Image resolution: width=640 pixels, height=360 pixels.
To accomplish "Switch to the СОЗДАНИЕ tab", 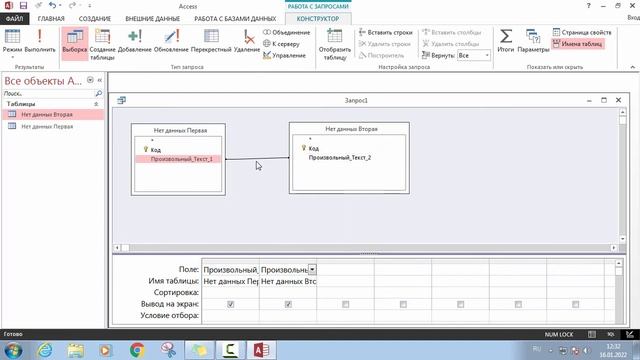I will pos(95,19).
